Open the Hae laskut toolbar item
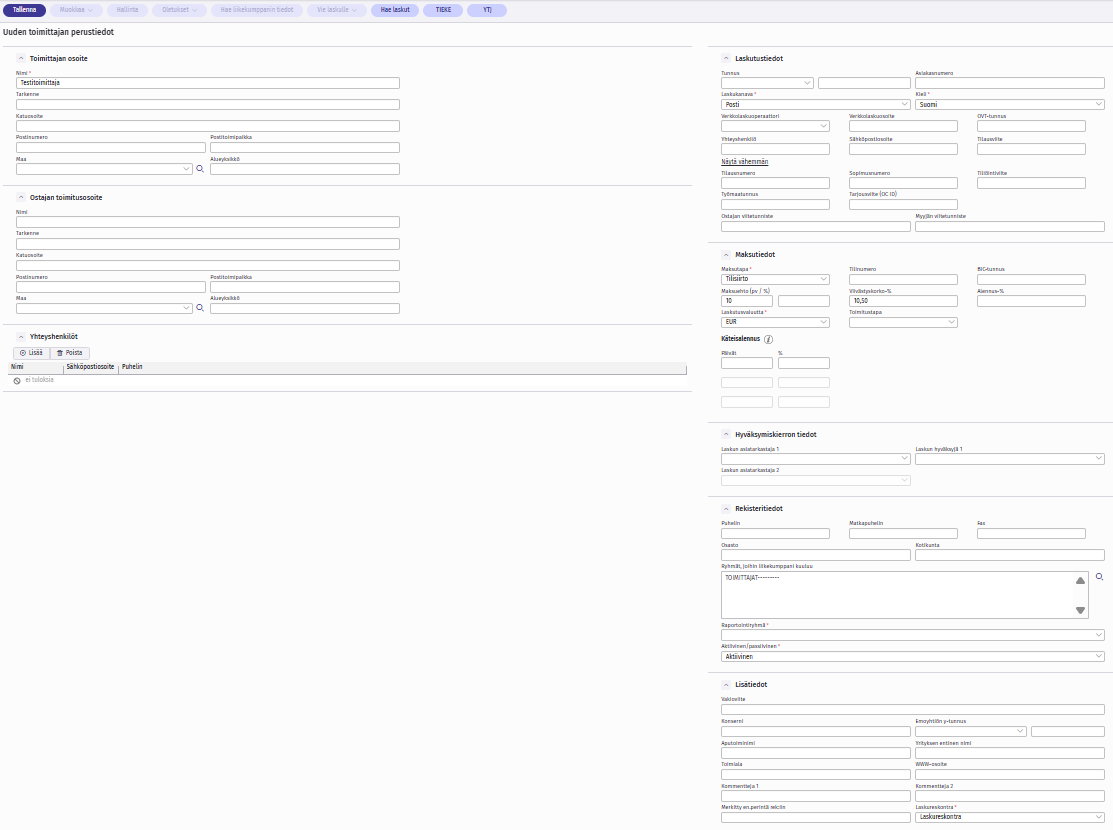 click(x=395, y=10)
